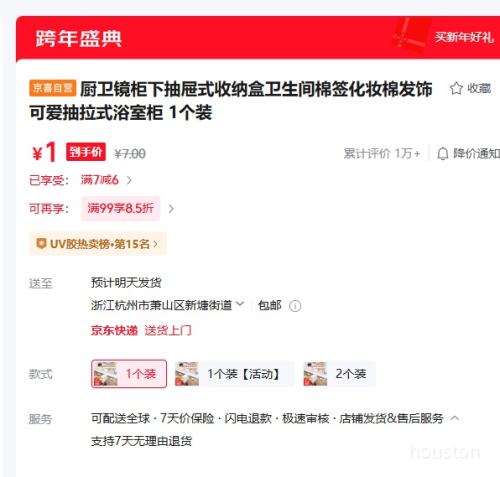Screen dimensions: 500x477
Task: Click the red gift box banner image
Action: (410, 35)
